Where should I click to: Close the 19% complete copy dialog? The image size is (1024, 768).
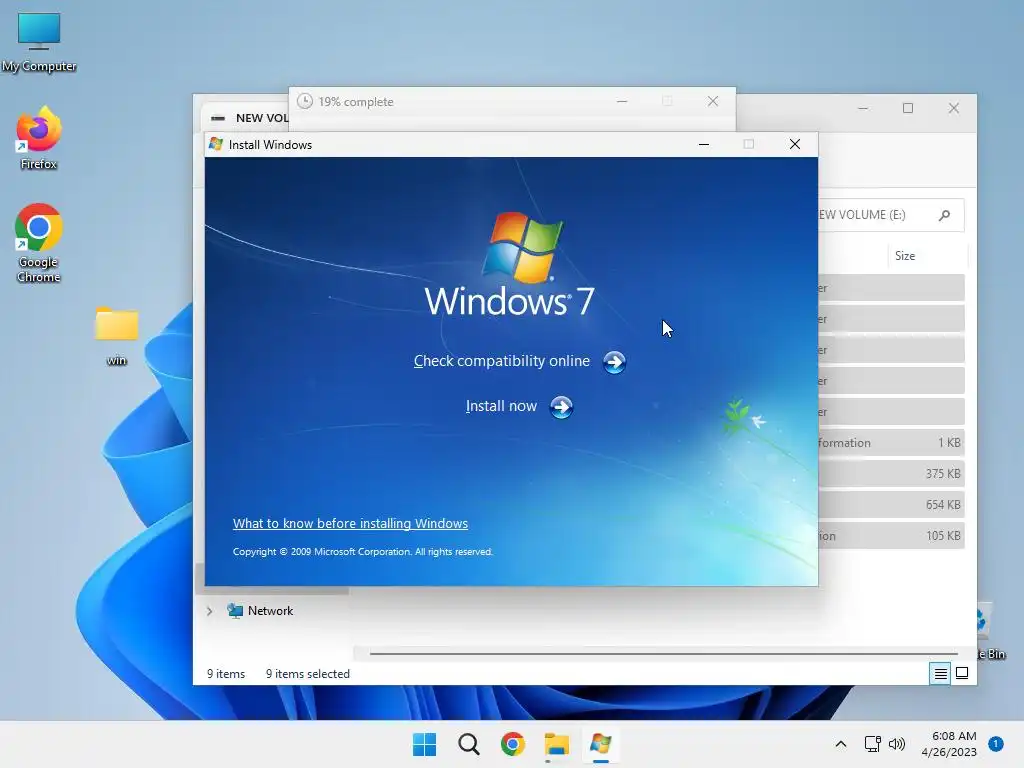(713, 101)
